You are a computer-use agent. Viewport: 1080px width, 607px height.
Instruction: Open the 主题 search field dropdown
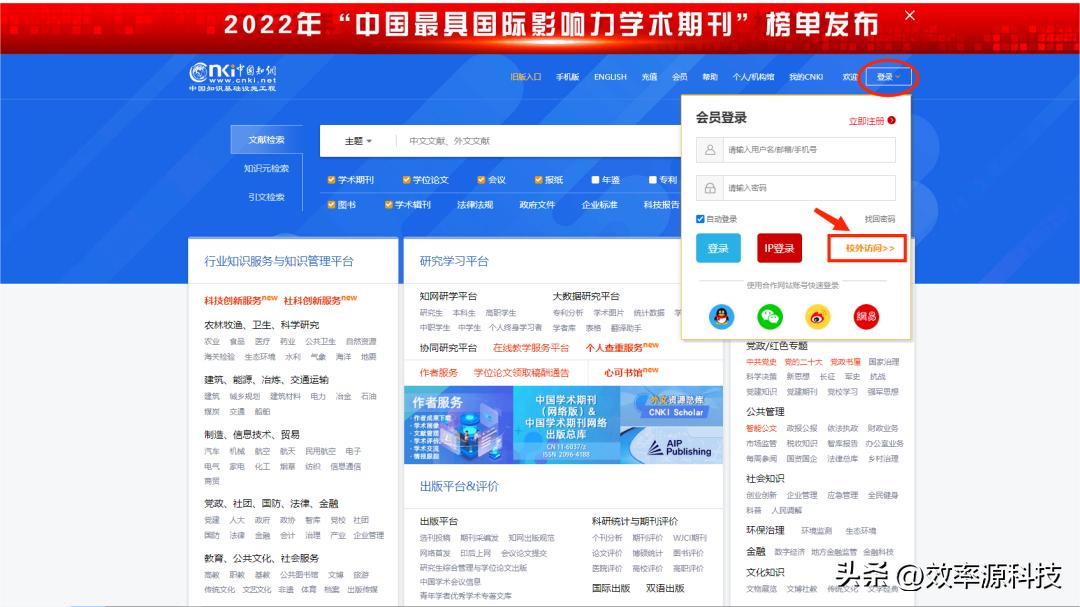(358, 141)
